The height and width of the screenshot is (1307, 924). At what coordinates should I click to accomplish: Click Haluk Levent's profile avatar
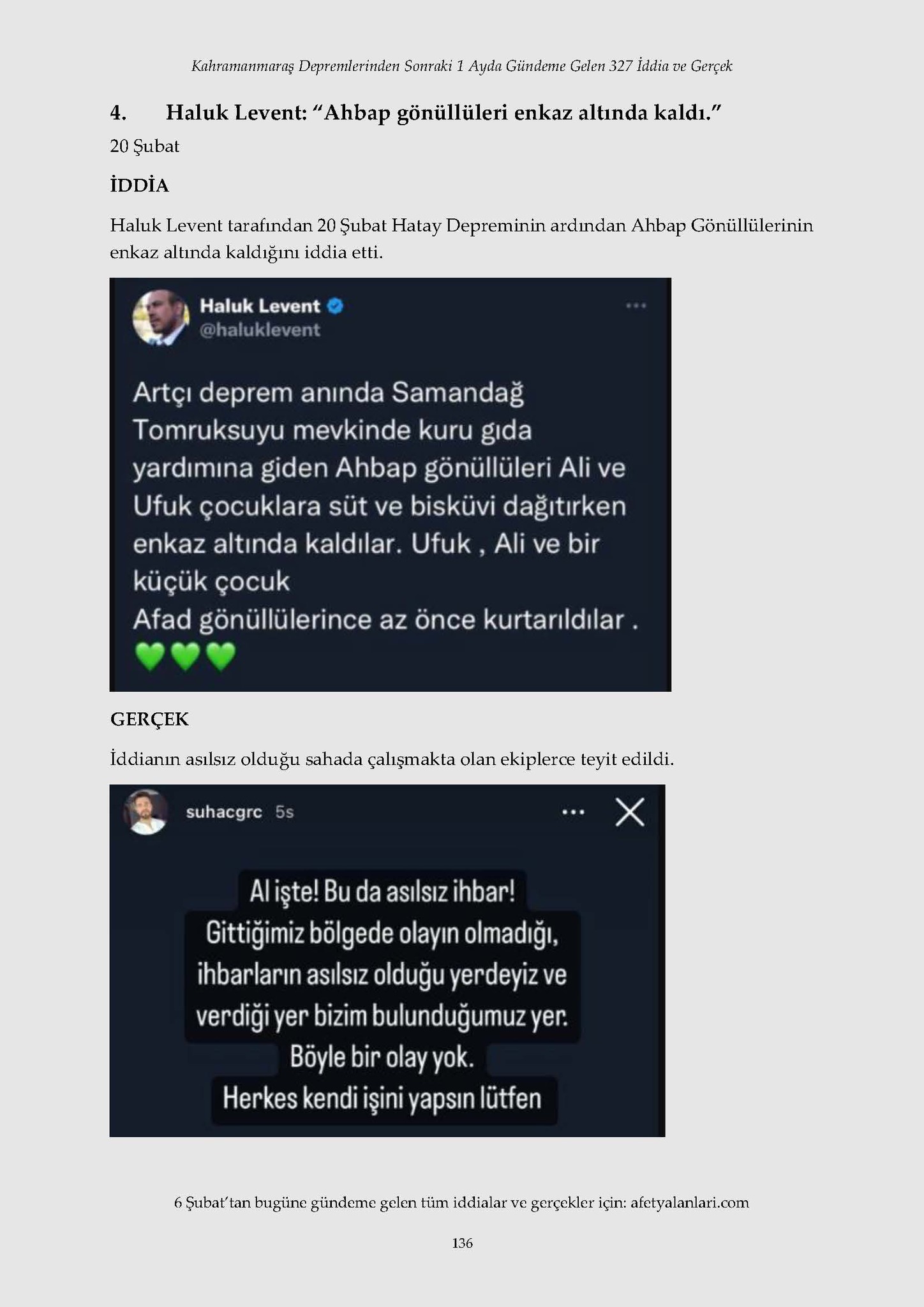(x=161, y=317)
